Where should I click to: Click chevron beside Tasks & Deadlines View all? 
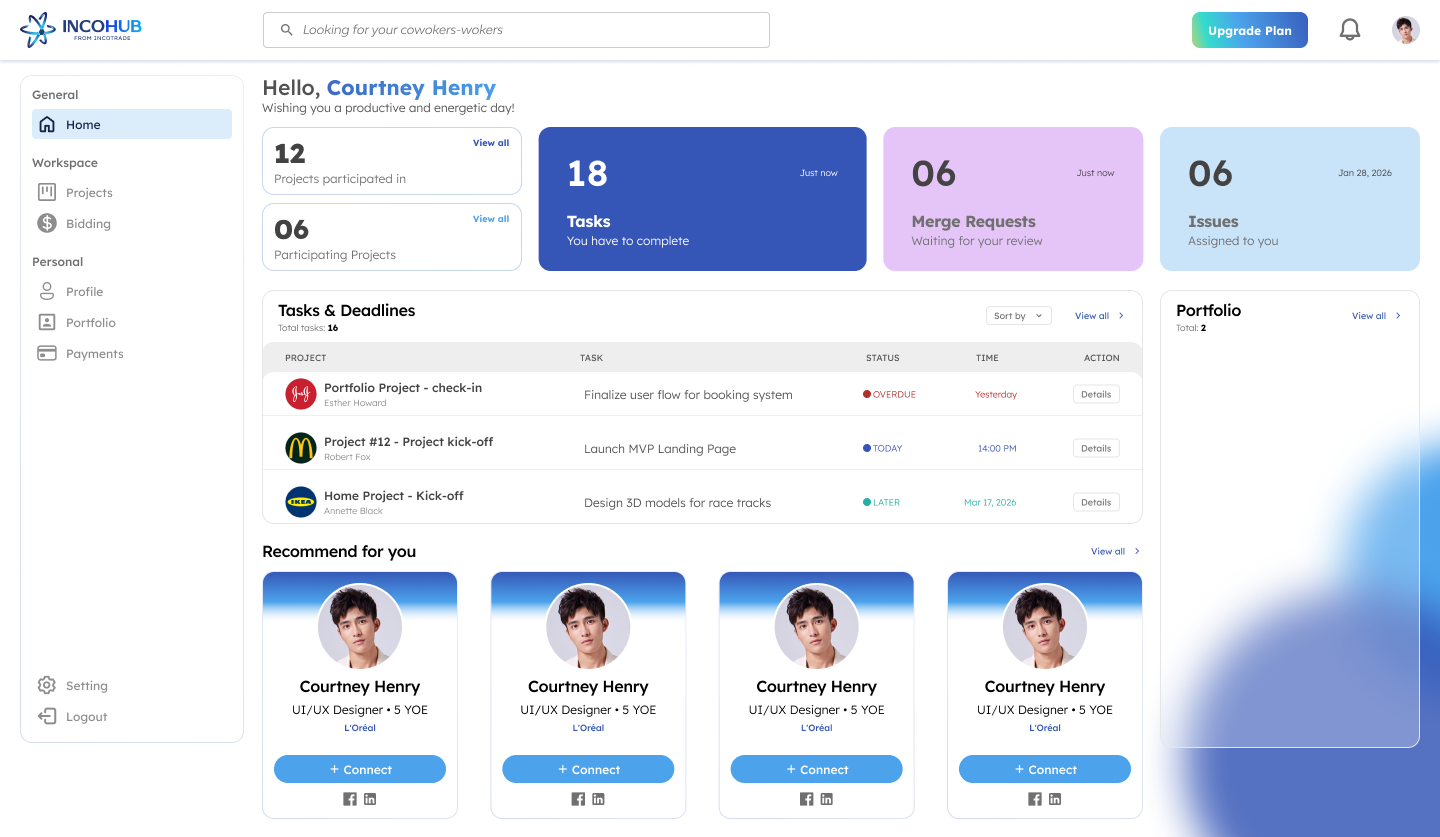point(1121,316)
